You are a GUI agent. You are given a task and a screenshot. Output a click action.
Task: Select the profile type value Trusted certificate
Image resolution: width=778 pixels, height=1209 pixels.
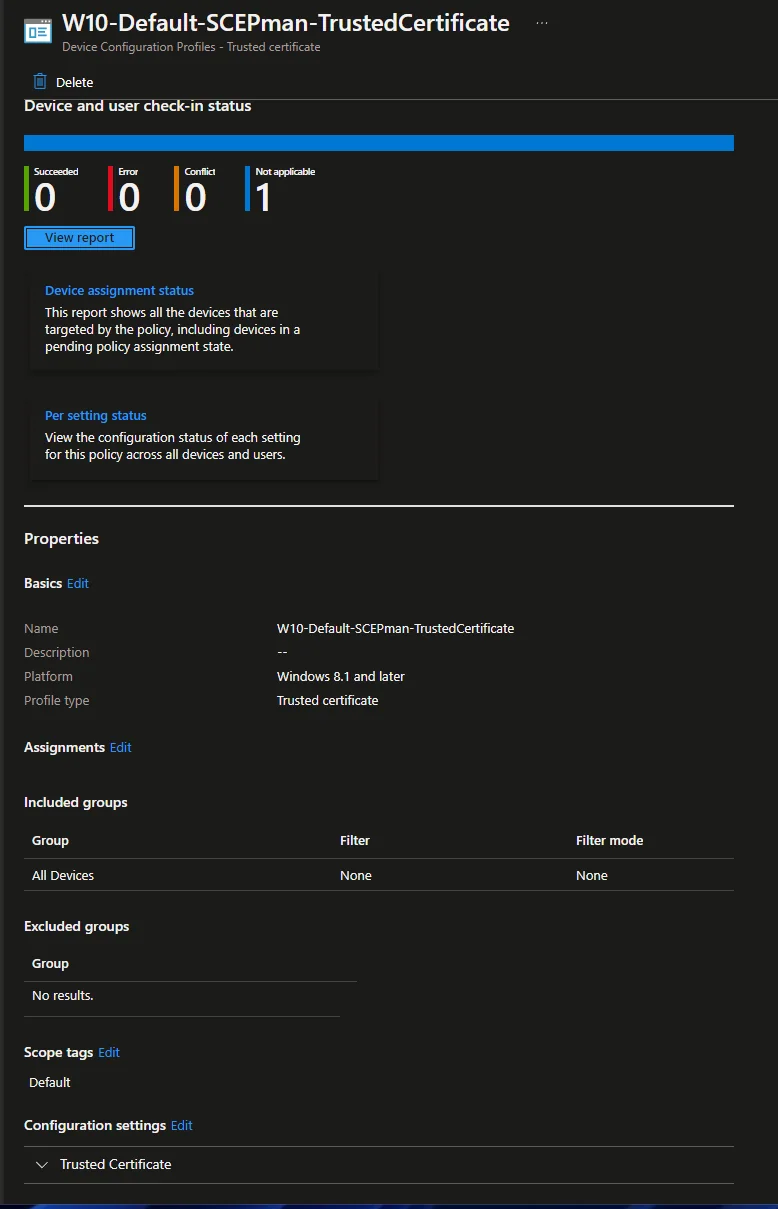coord(327,701)
